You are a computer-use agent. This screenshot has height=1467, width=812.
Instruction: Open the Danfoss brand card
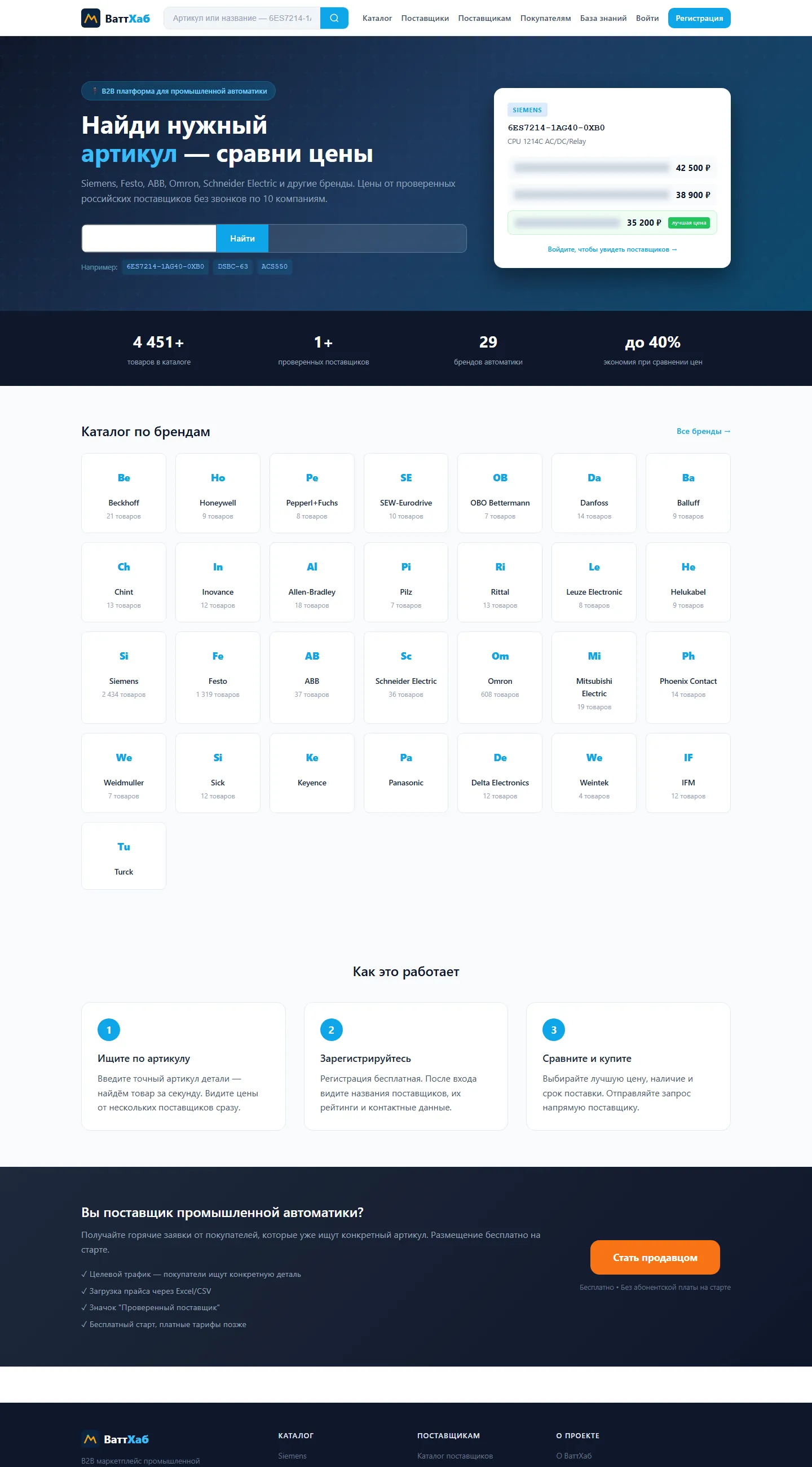pos(594,493)
